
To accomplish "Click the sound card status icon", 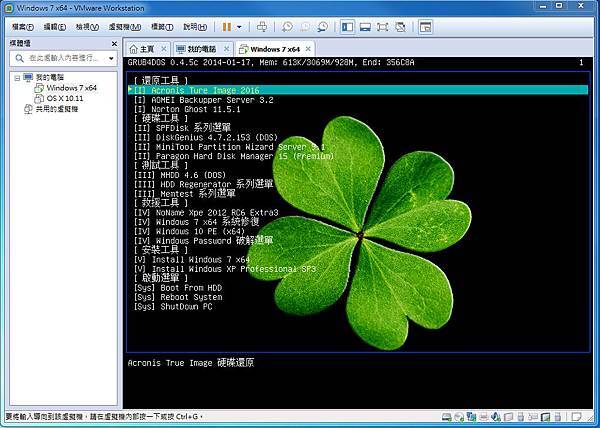I will 496,417.
